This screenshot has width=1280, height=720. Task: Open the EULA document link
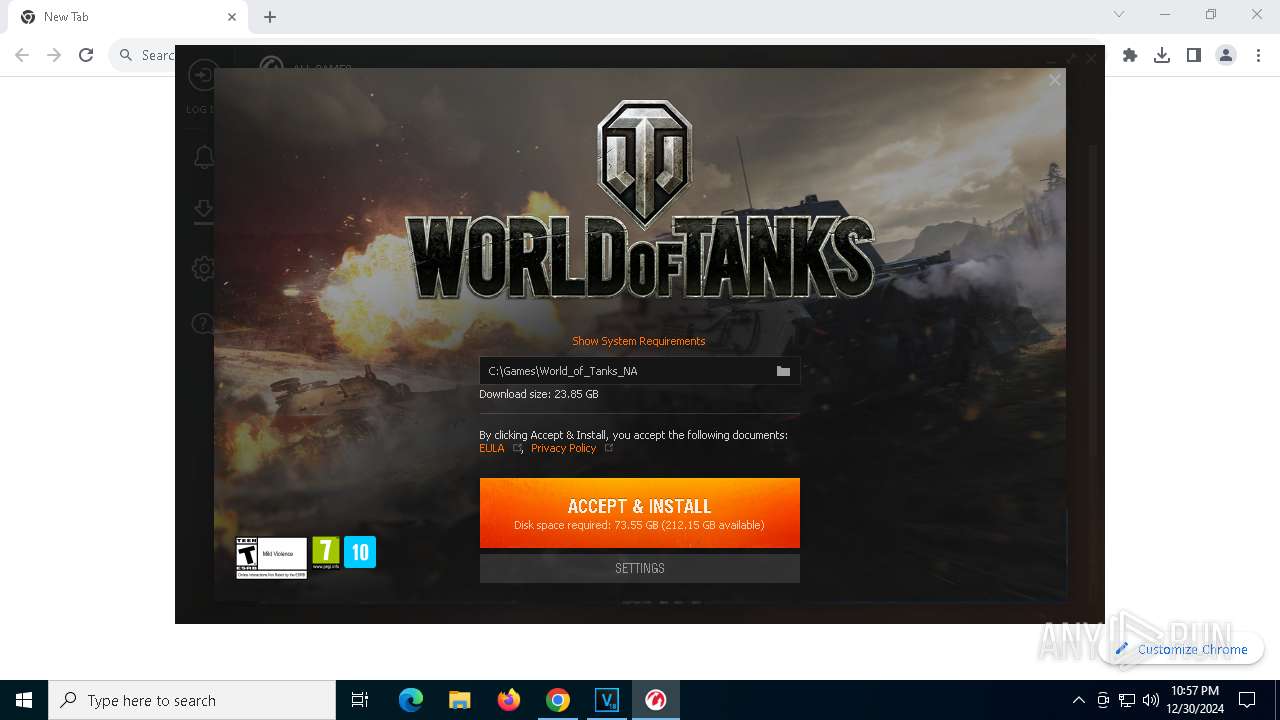[492, 448]
